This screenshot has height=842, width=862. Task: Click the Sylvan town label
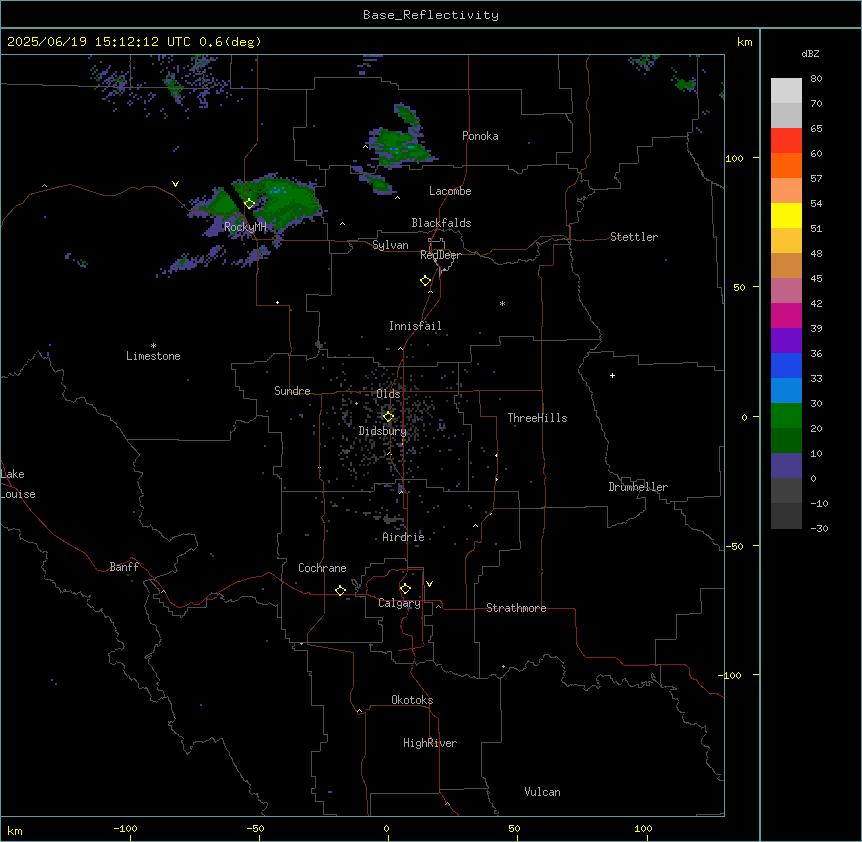[390, 245]
